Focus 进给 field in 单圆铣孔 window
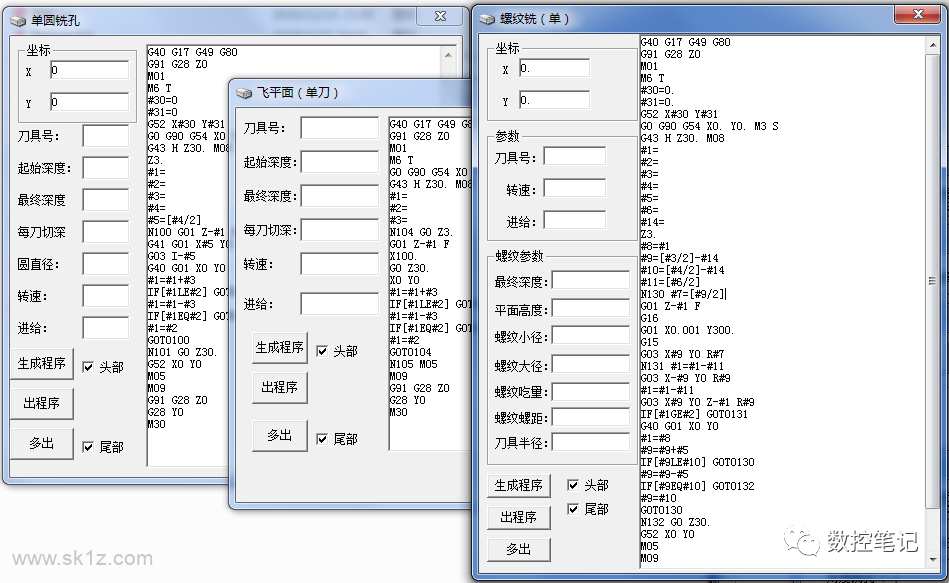Screen dimensions: 949x583 pos(105,328)
